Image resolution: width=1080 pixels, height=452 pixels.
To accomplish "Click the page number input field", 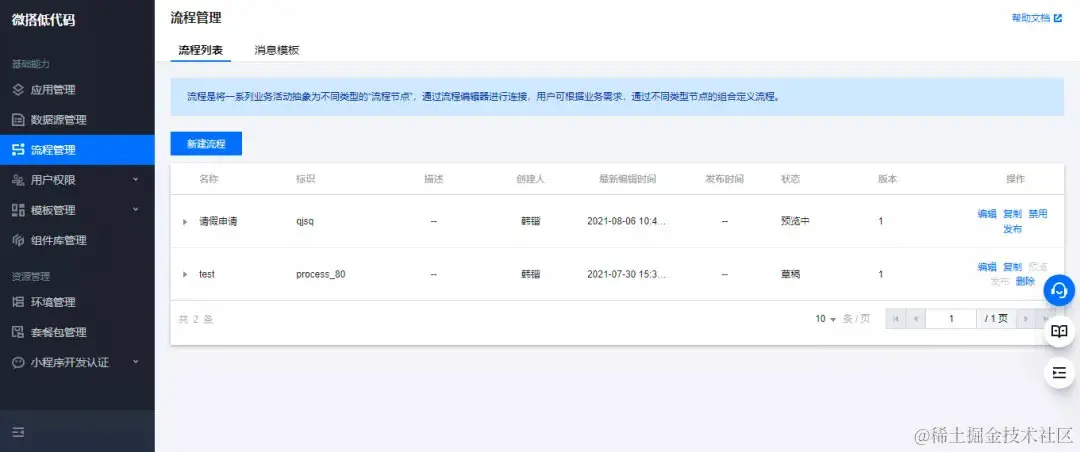I will [951, 318].
